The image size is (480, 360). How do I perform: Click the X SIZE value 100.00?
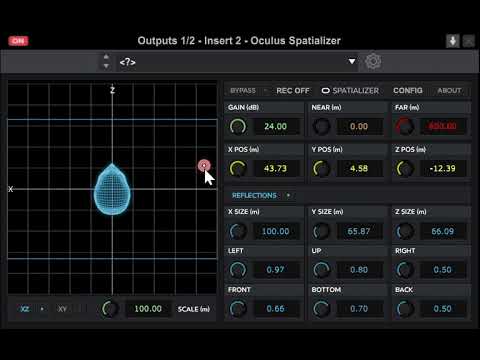276,231
